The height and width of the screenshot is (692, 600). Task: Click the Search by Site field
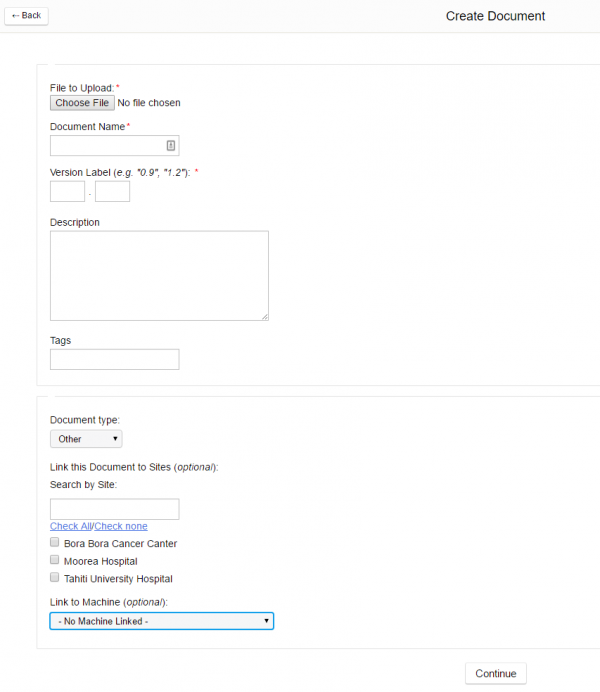pos(115,509)
